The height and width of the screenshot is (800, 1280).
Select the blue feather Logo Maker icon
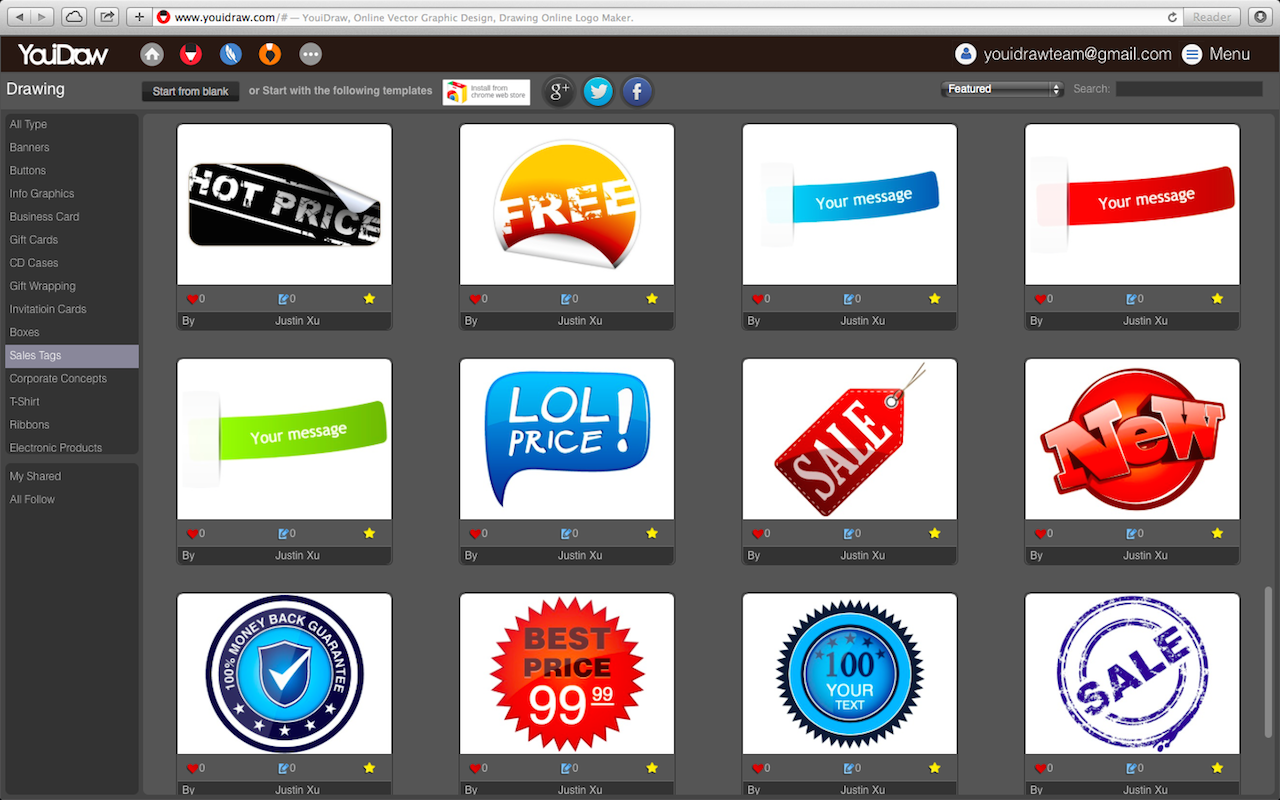pos(230,54)
